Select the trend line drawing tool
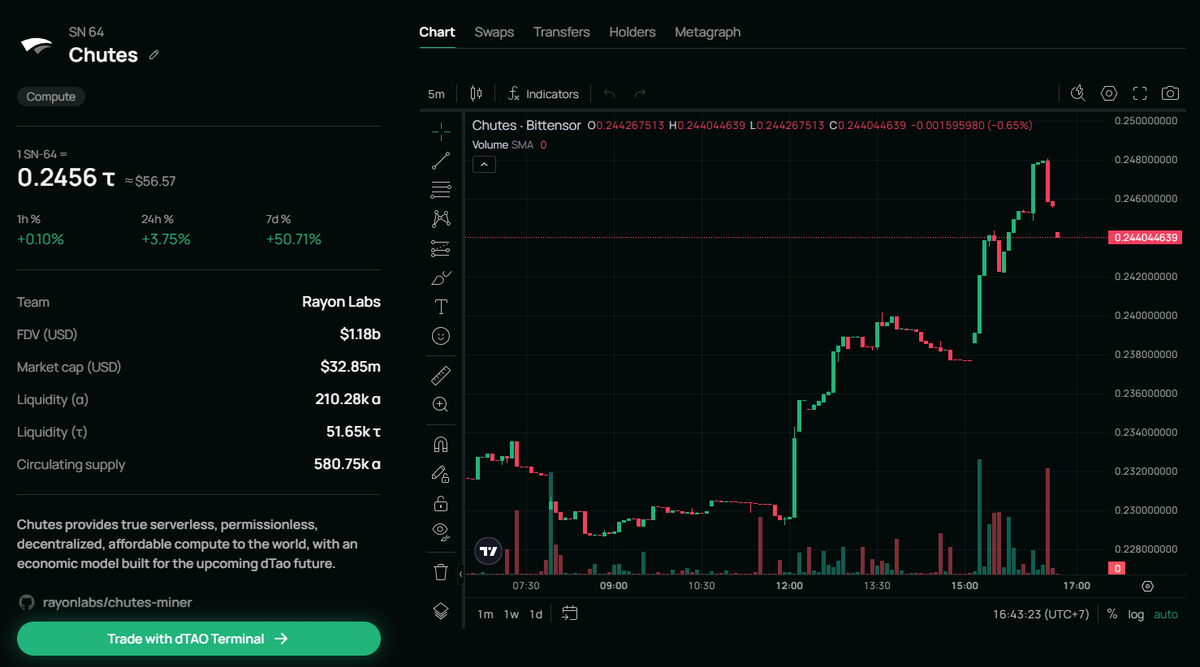Screen dimensions: 1200x667 pyautogui.click(x=440, y=160)
